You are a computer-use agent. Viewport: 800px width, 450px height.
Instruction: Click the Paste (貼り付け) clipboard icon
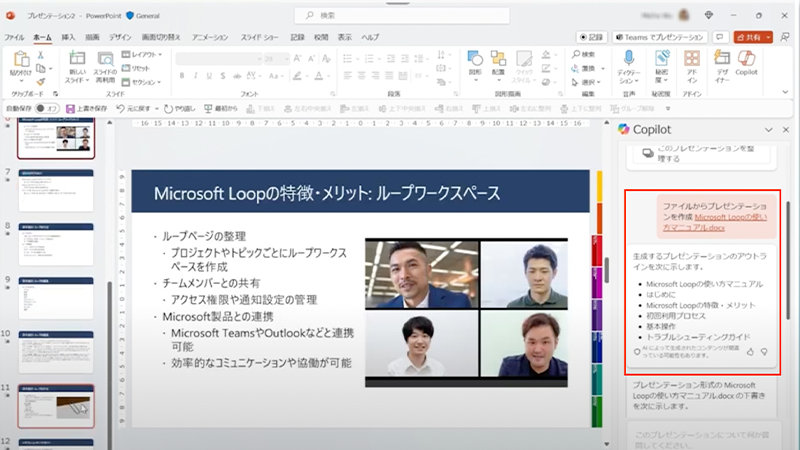click(20, 65)
